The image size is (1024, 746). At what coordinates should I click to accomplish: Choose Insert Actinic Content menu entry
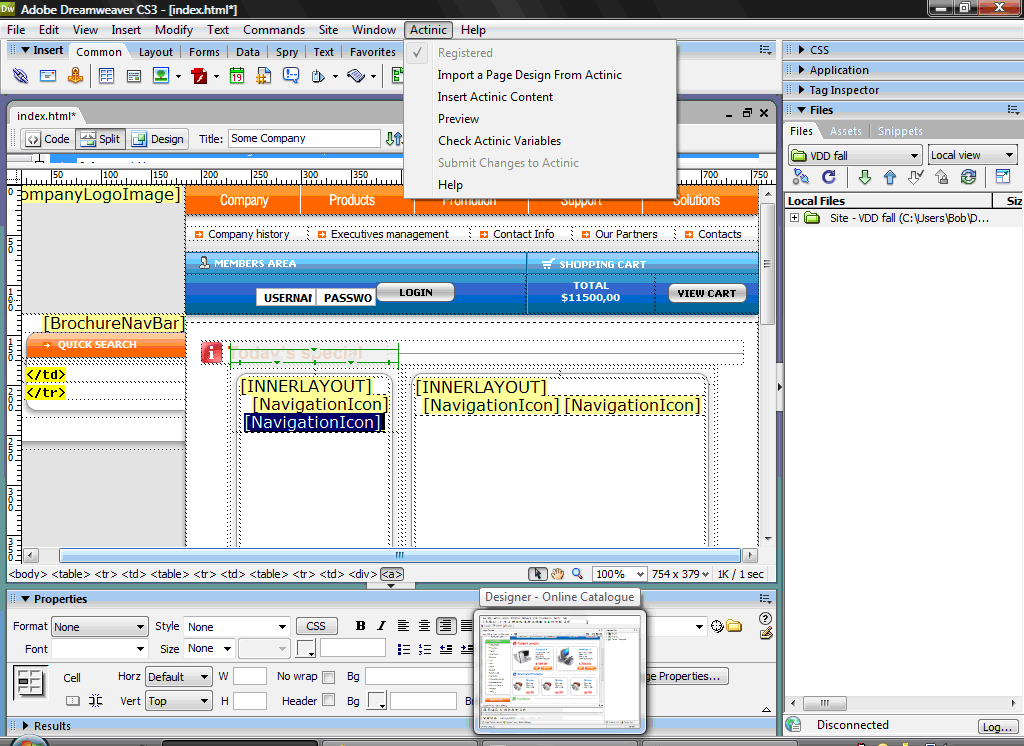pos(495,97)
